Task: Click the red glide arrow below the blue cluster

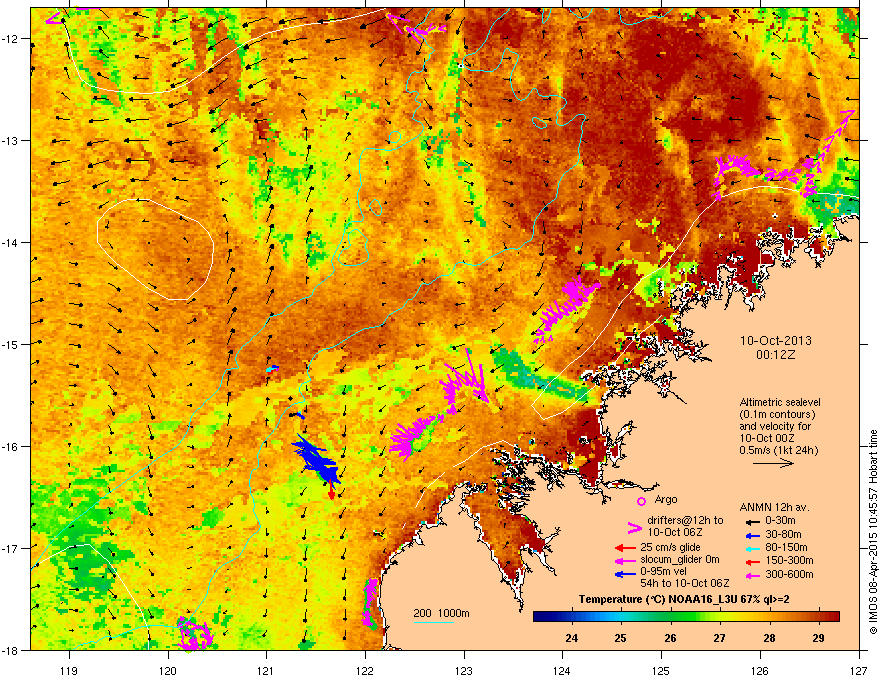Action: 331,492
